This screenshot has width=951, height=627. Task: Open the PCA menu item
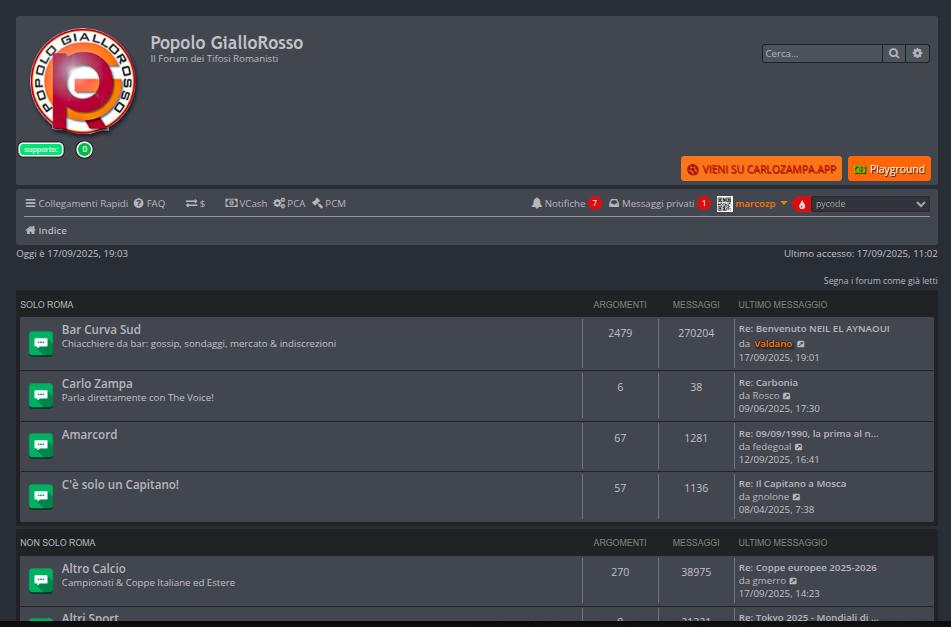pos(289,203)
